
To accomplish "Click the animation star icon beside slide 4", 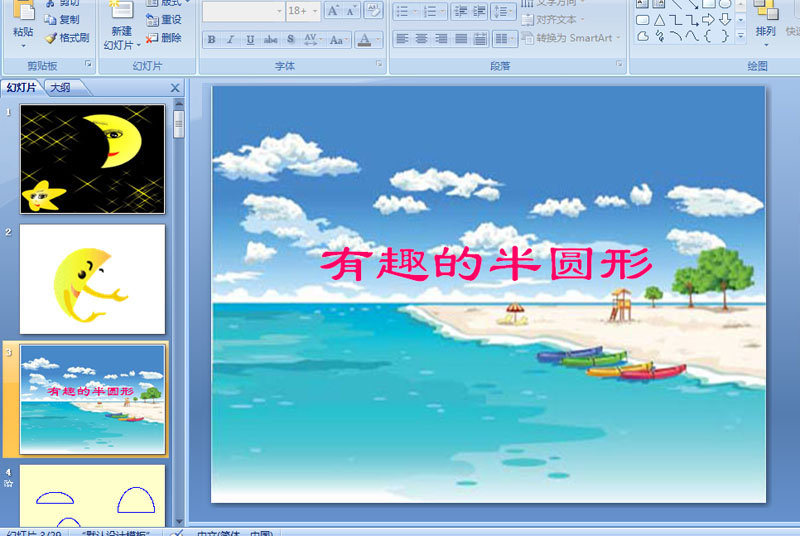I will tap(9, 483).
